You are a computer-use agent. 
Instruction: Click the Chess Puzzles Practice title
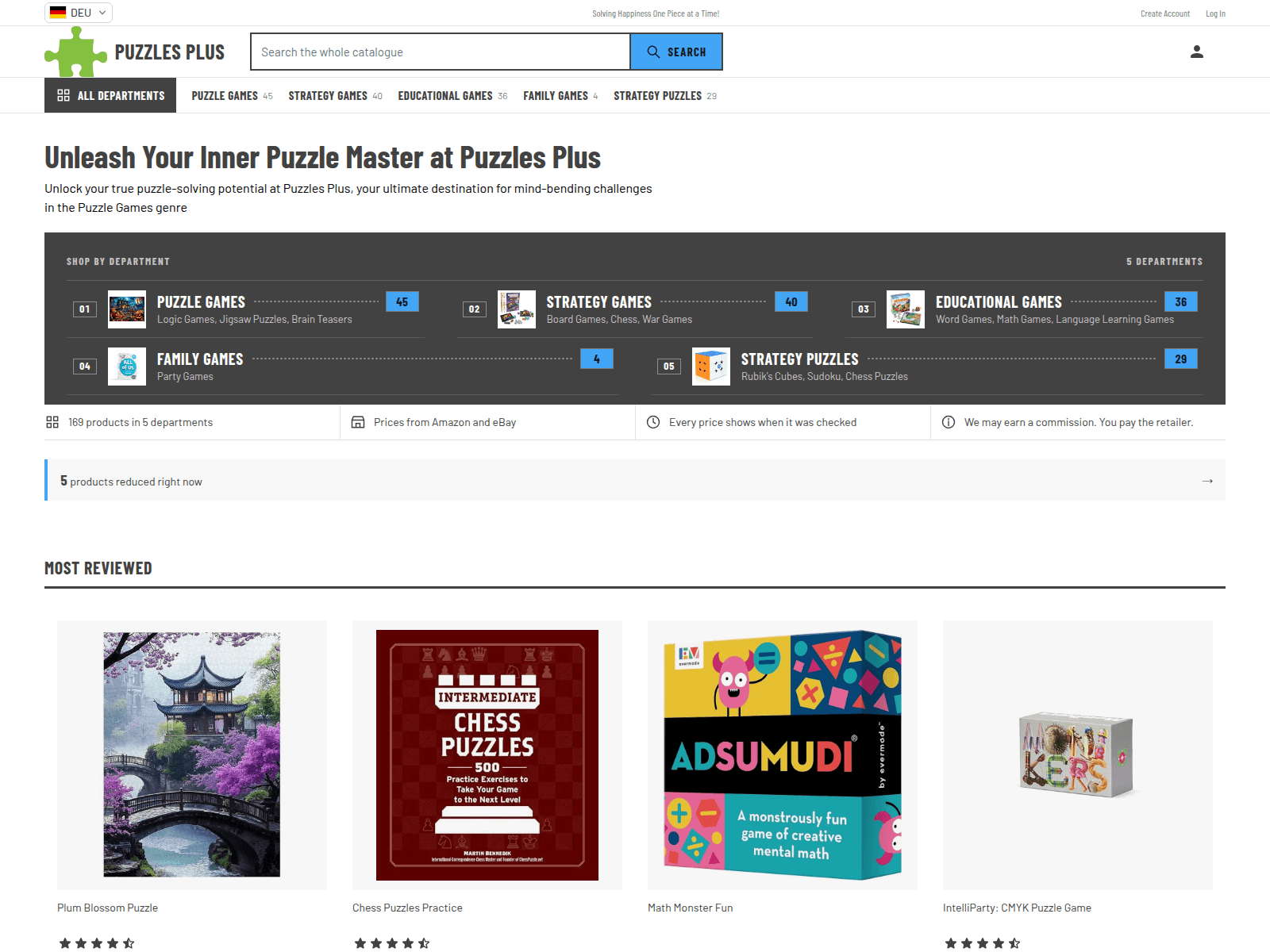coord(407,908)
